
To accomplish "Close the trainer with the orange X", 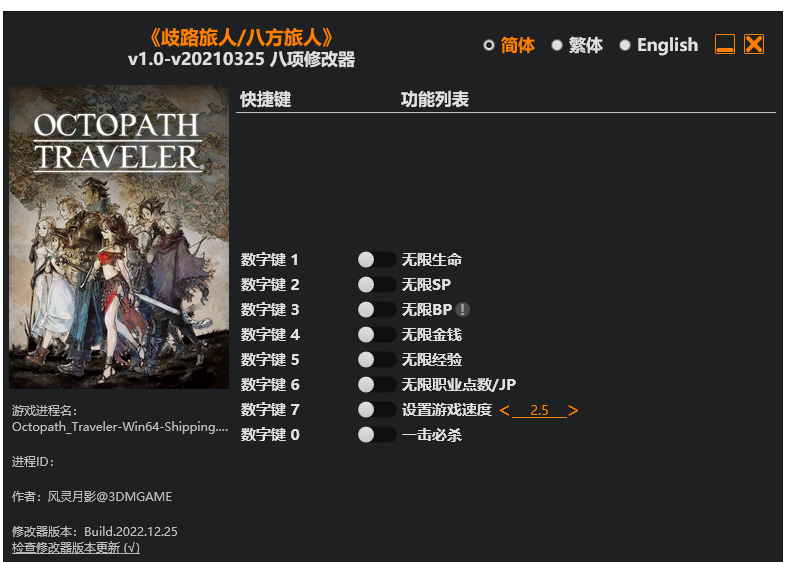I will [754, 44].
